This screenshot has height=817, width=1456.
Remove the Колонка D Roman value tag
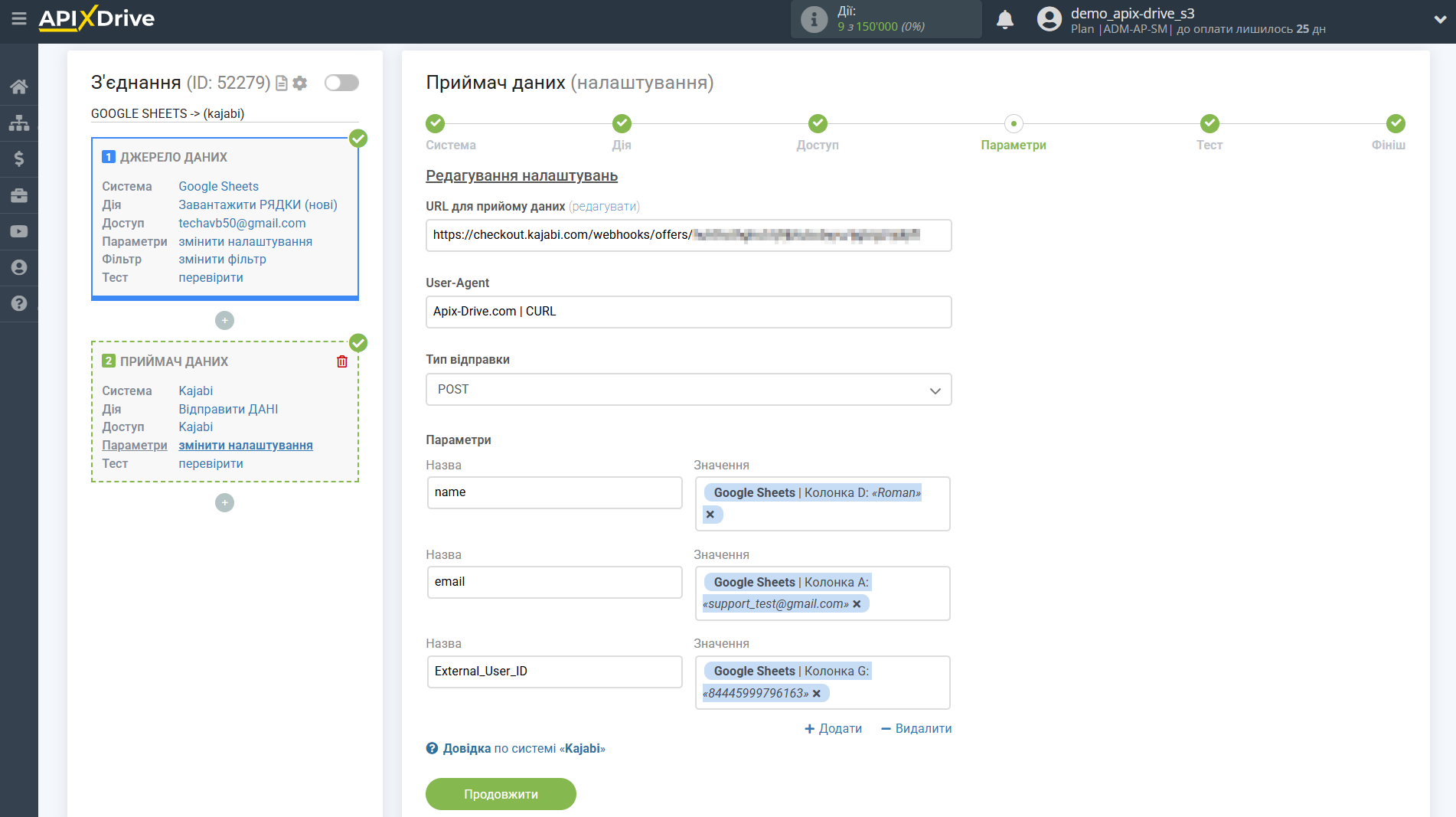coord(710,515)
